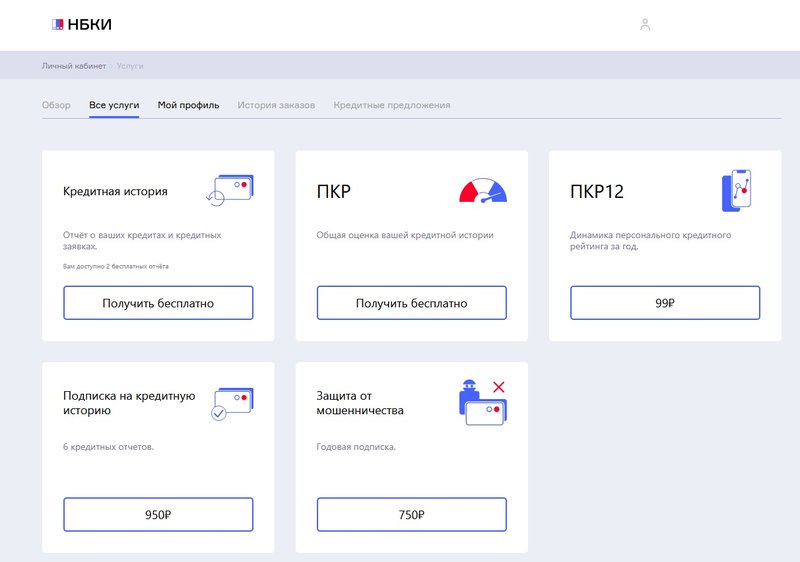Viewport: 800px width, 562px height.
Task: Buy fraud protection for 750₽
Action: pyautogui.click(x=412, y=515)
